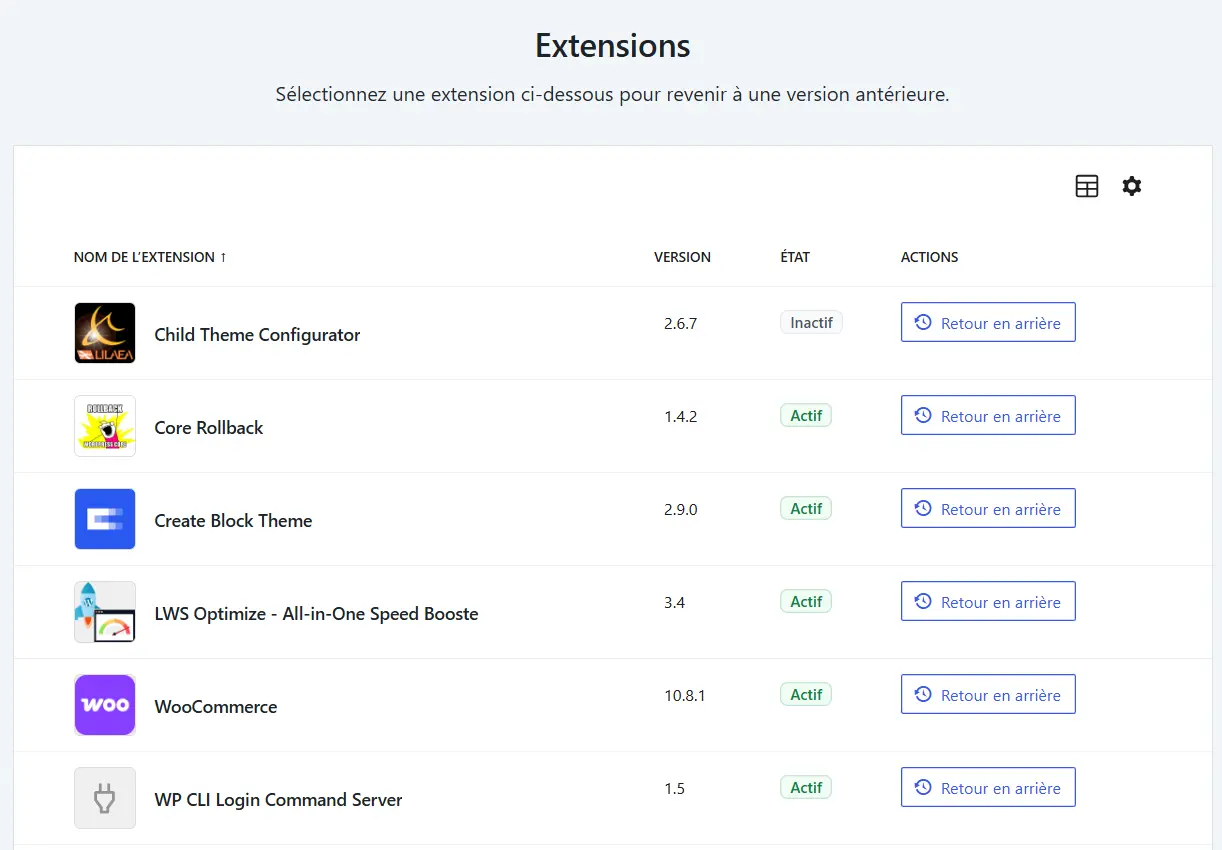1222x850 pixels.
Task: Click the Sélectionnez une extension instruction text
Action: tap(612, 96)
